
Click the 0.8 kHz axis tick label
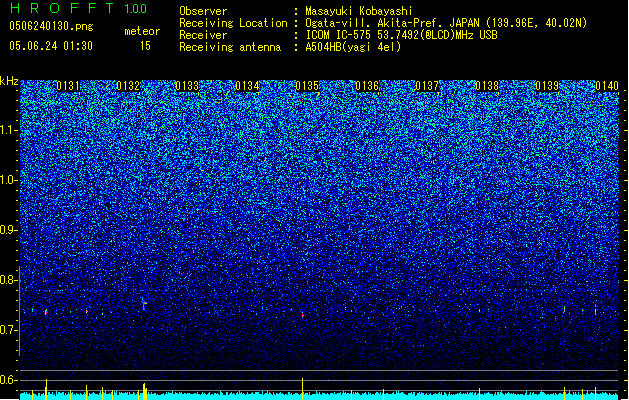tap(8, 280)
